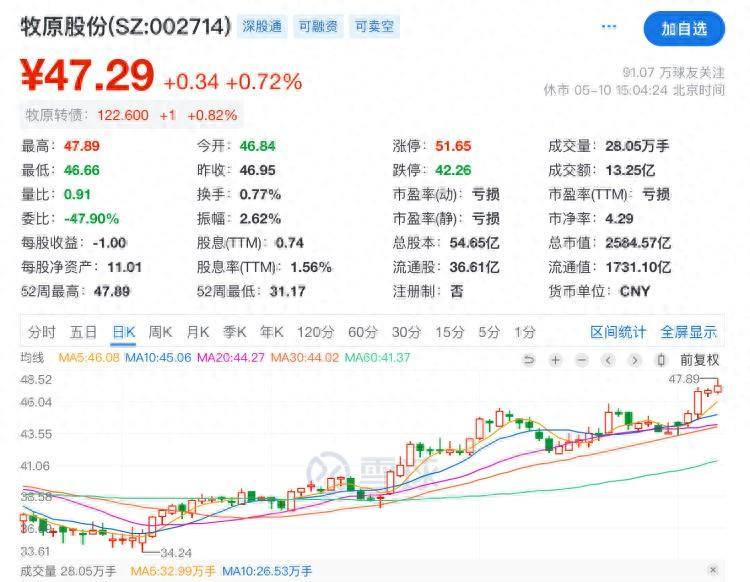Switch to the 5分 interval tab

489,332
